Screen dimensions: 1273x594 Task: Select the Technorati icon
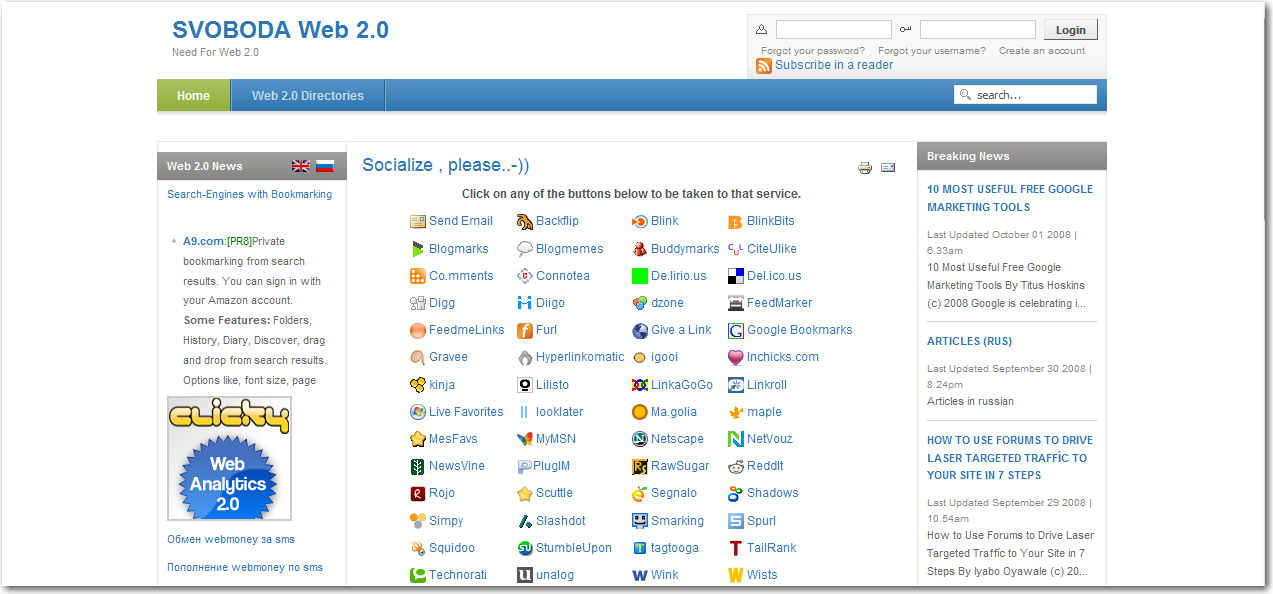click(x=416, y=575)
